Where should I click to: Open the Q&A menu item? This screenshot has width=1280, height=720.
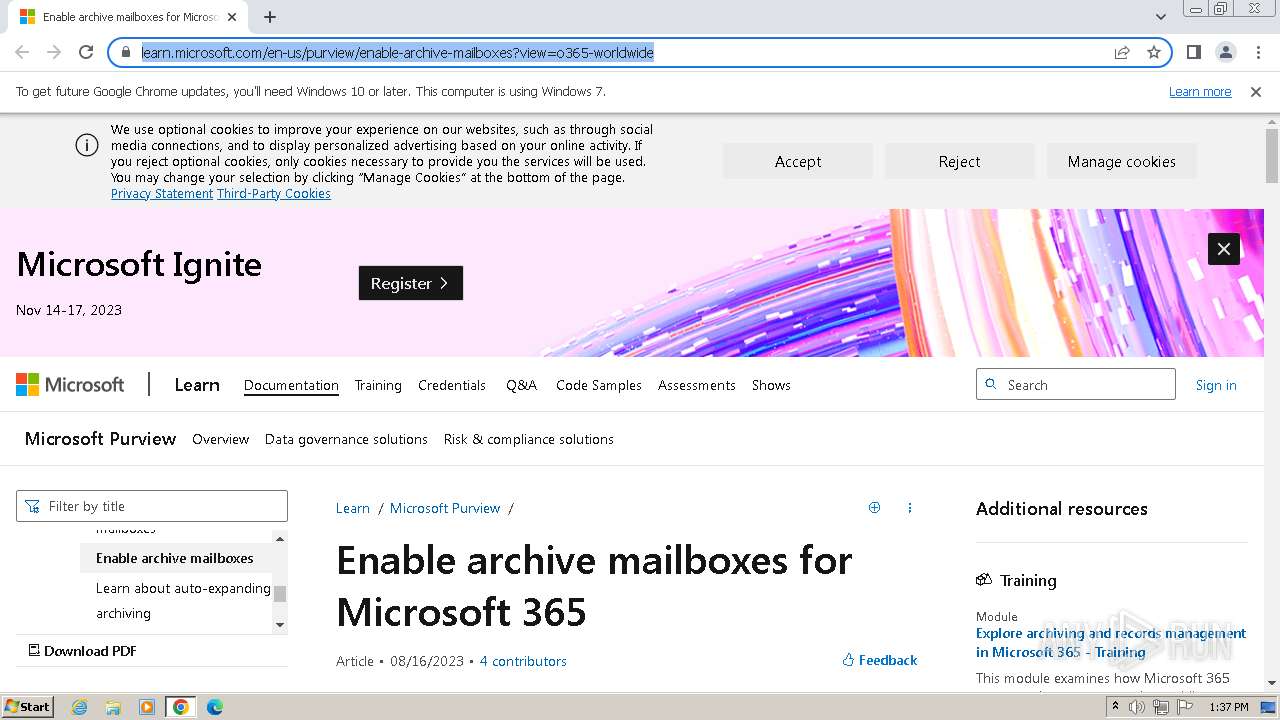coord(521,385)
